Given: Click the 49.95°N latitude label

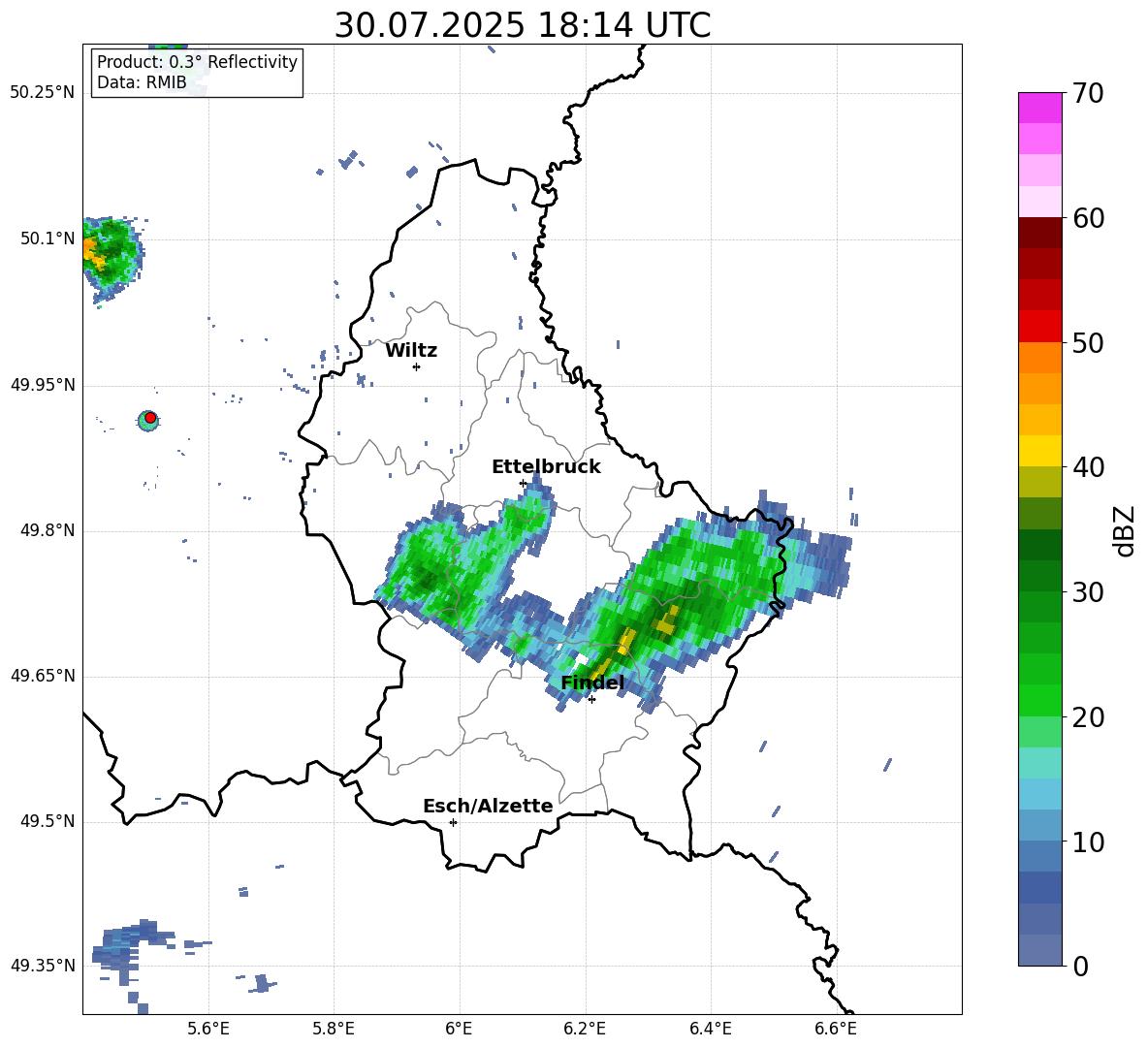Looking at the screenshot, I should (43, 385).
